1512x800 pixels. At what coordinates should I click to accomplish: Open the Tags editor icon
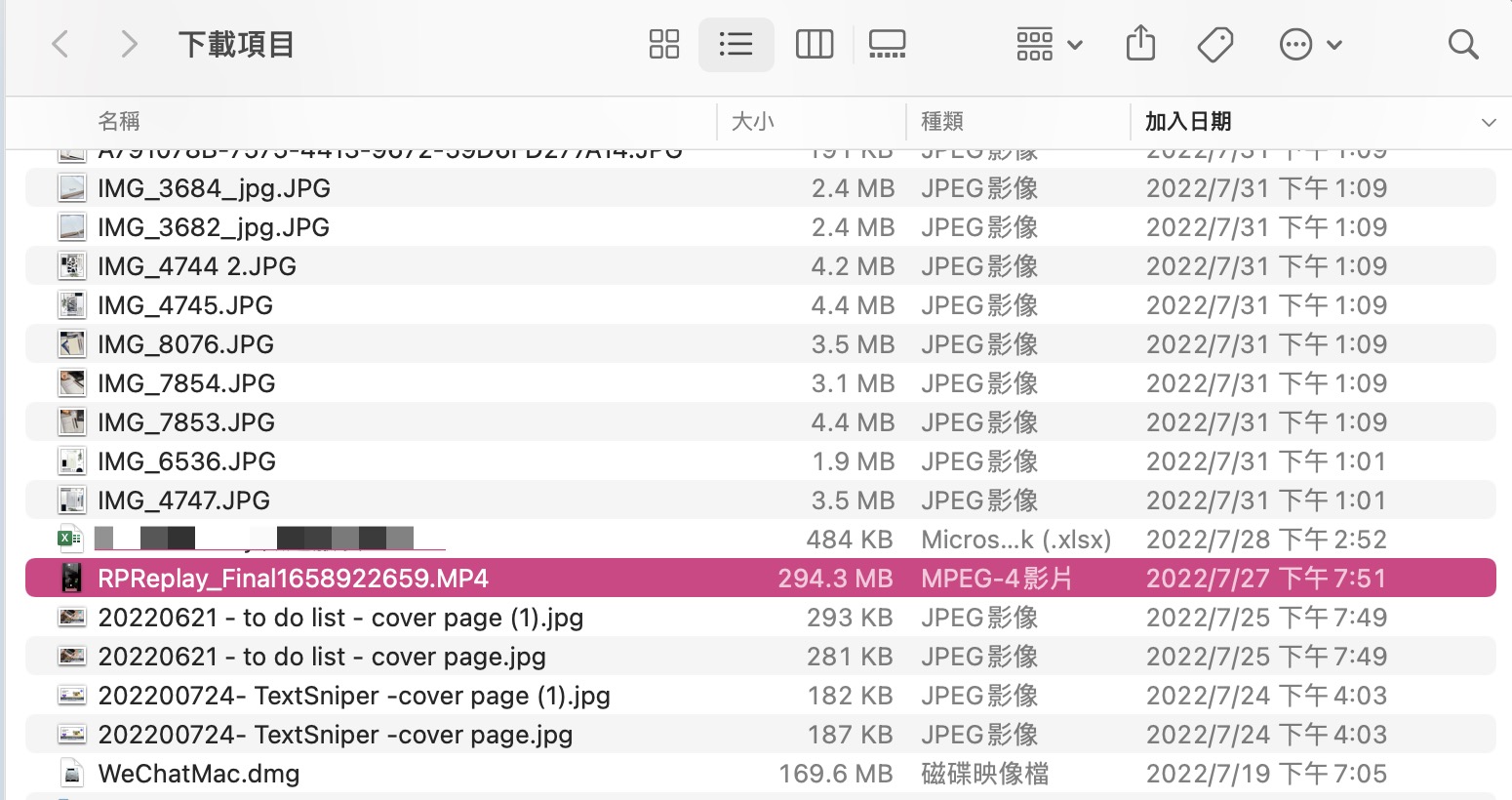[x=1215, y=44]
